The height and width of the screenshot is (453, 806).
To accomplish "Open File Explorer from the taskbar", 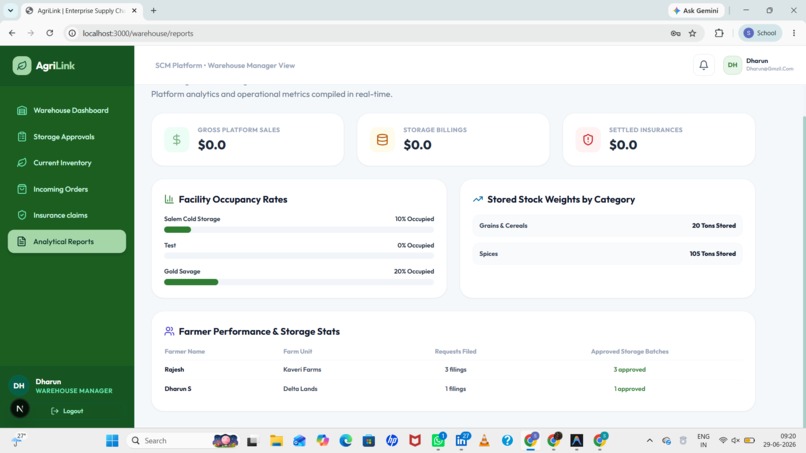I will click(277, 440).
